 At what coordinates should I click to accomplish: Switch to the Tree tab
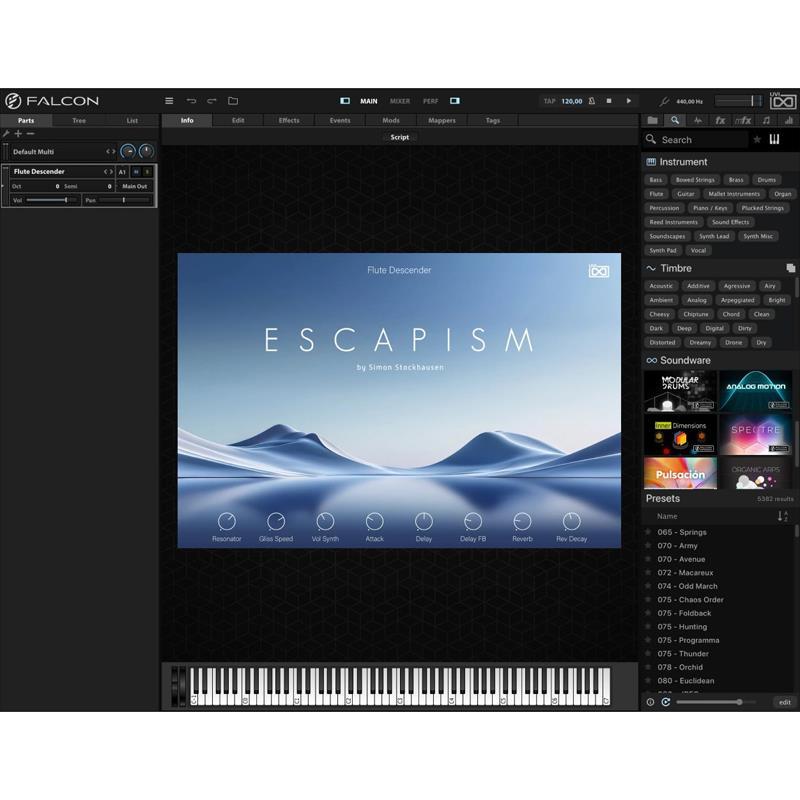[x=79, y=121]
